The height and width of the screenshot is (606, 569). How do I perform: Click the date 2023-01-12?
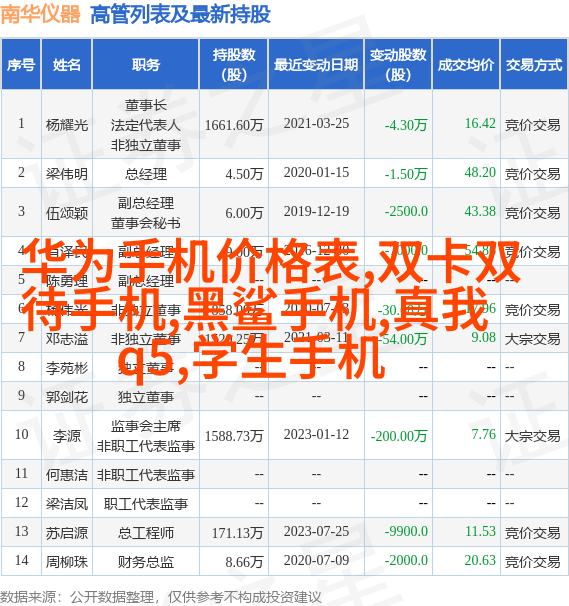(316, 435)
